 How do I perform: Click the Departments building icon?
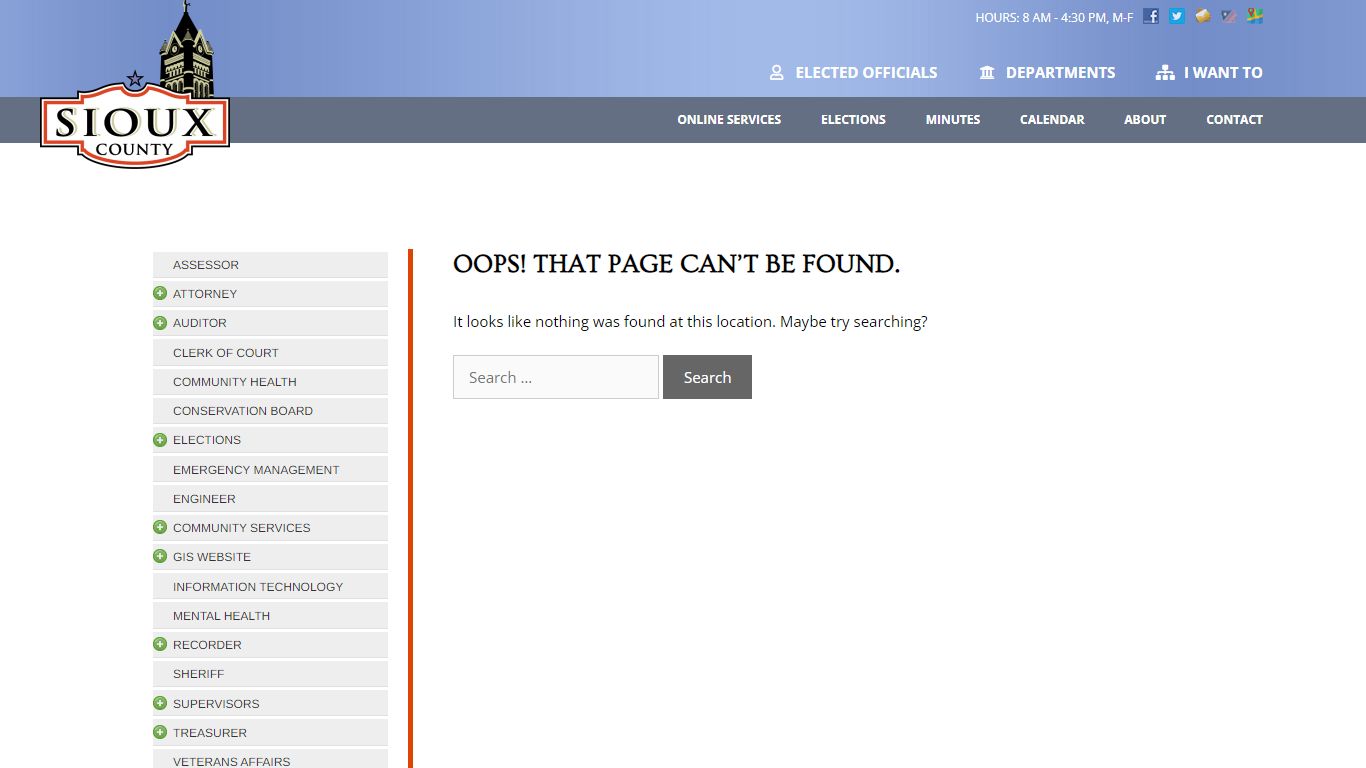(987, 73)
